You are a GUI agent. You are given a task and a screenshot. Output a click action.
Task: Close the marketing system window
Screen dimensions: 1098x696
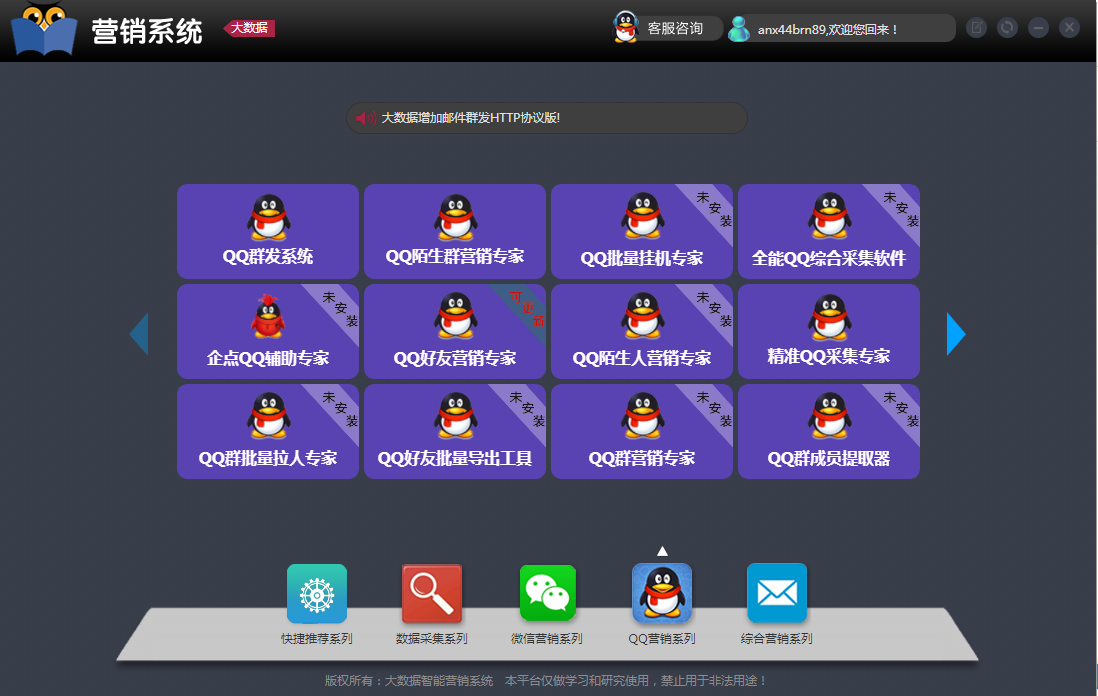click(x=1069, y=27)
